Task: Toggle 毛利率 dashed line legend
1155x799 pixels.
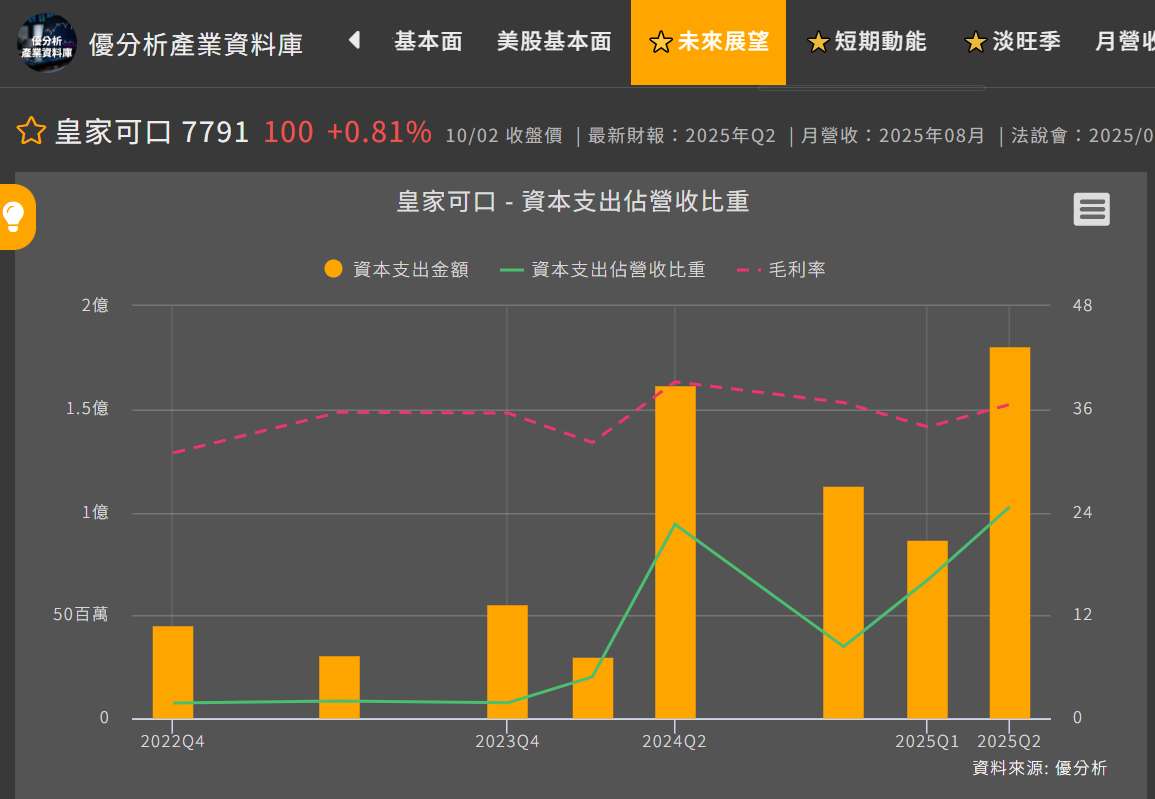Action: coord(781,269)
